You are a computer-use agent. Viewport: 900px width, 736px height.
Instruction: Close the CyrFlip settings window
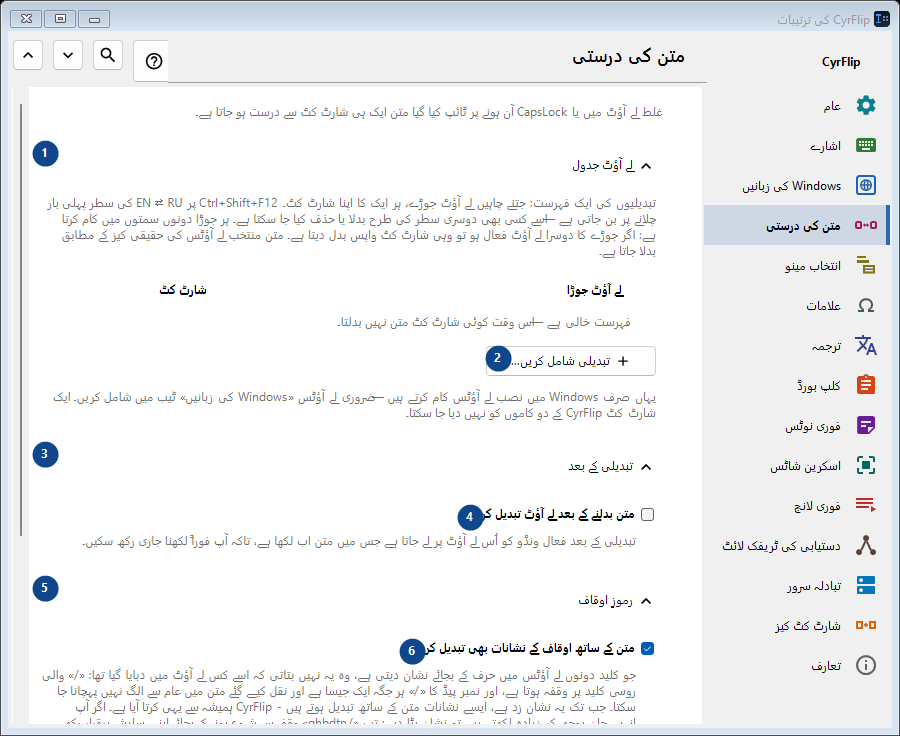click(26, 19)
